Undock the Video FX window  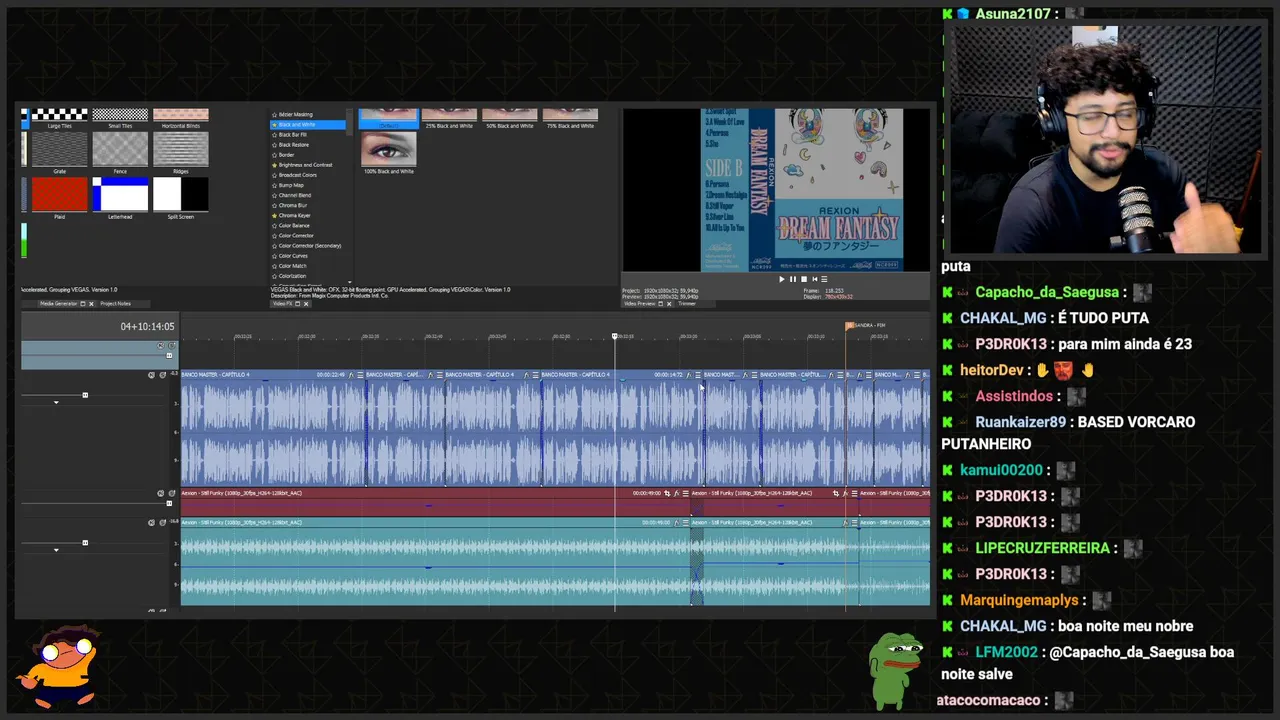(297, 304)
